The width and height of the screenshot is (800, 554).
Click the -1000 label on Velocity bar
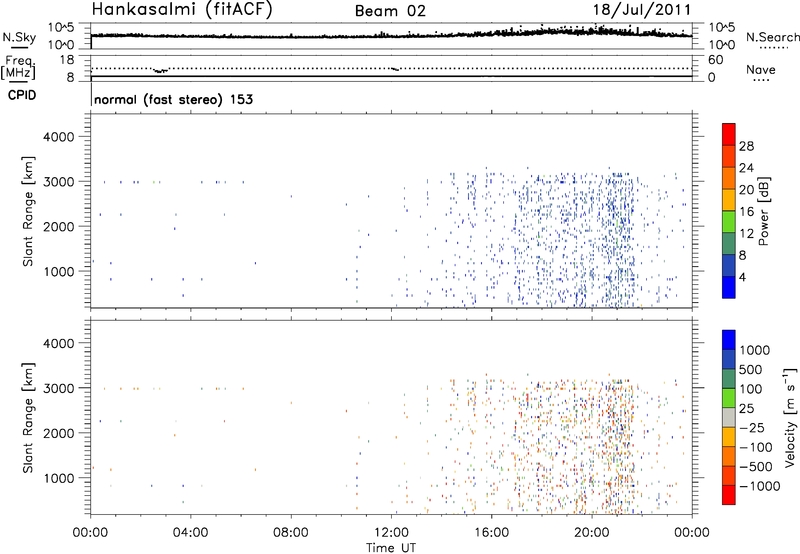(760, 486)
